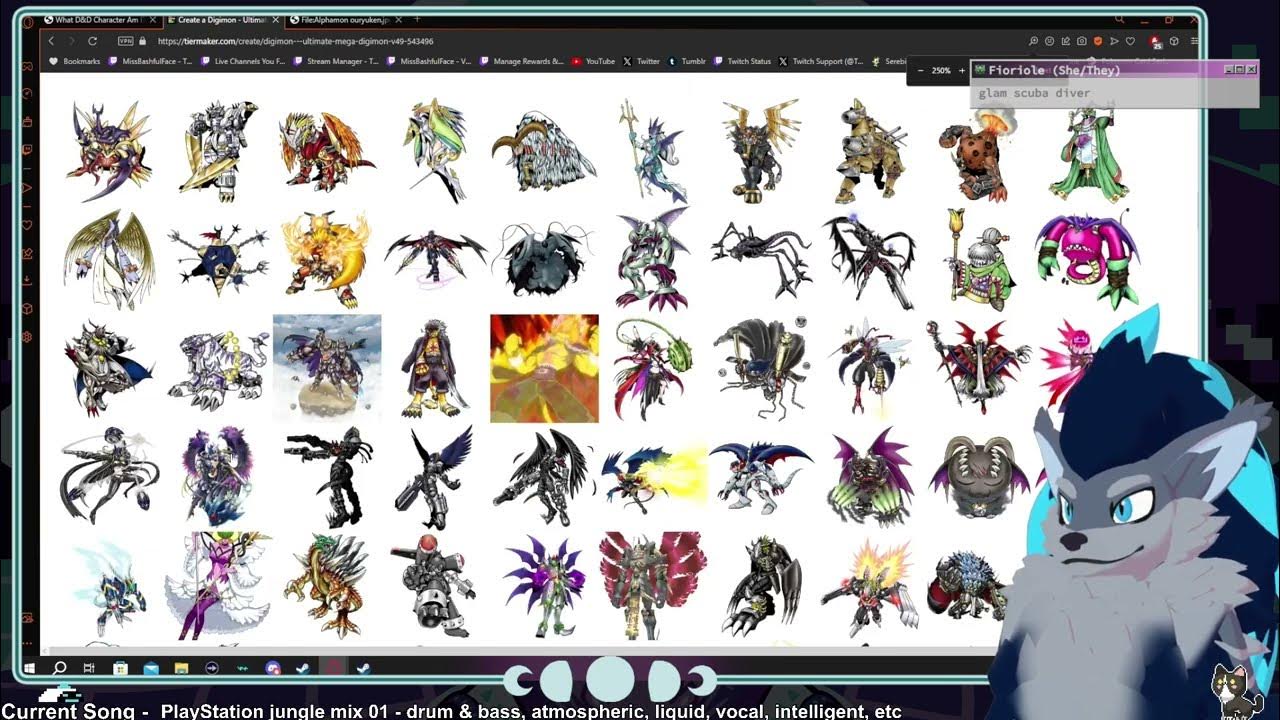Add page to bookmarks with toolbar heart

point(1130,41)
